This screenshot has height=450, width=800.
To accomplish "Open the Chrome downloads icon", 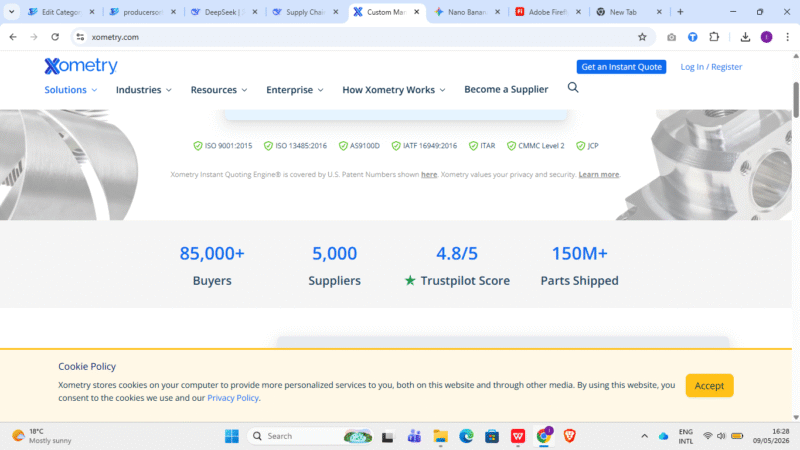I will [745, 37].
